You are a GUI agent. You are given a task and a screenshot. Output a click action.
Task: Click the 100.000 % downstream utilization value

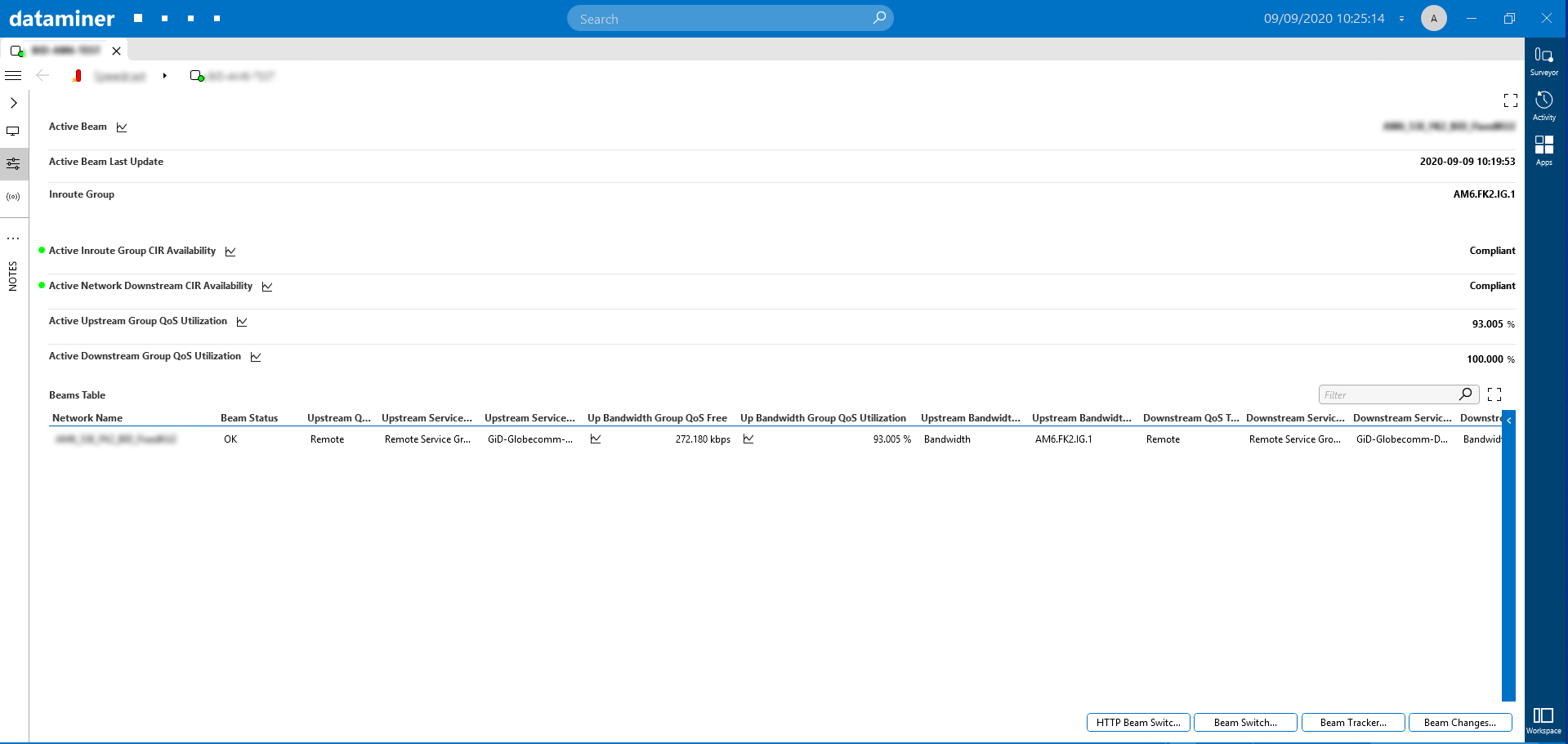[x=1490, y=359]
